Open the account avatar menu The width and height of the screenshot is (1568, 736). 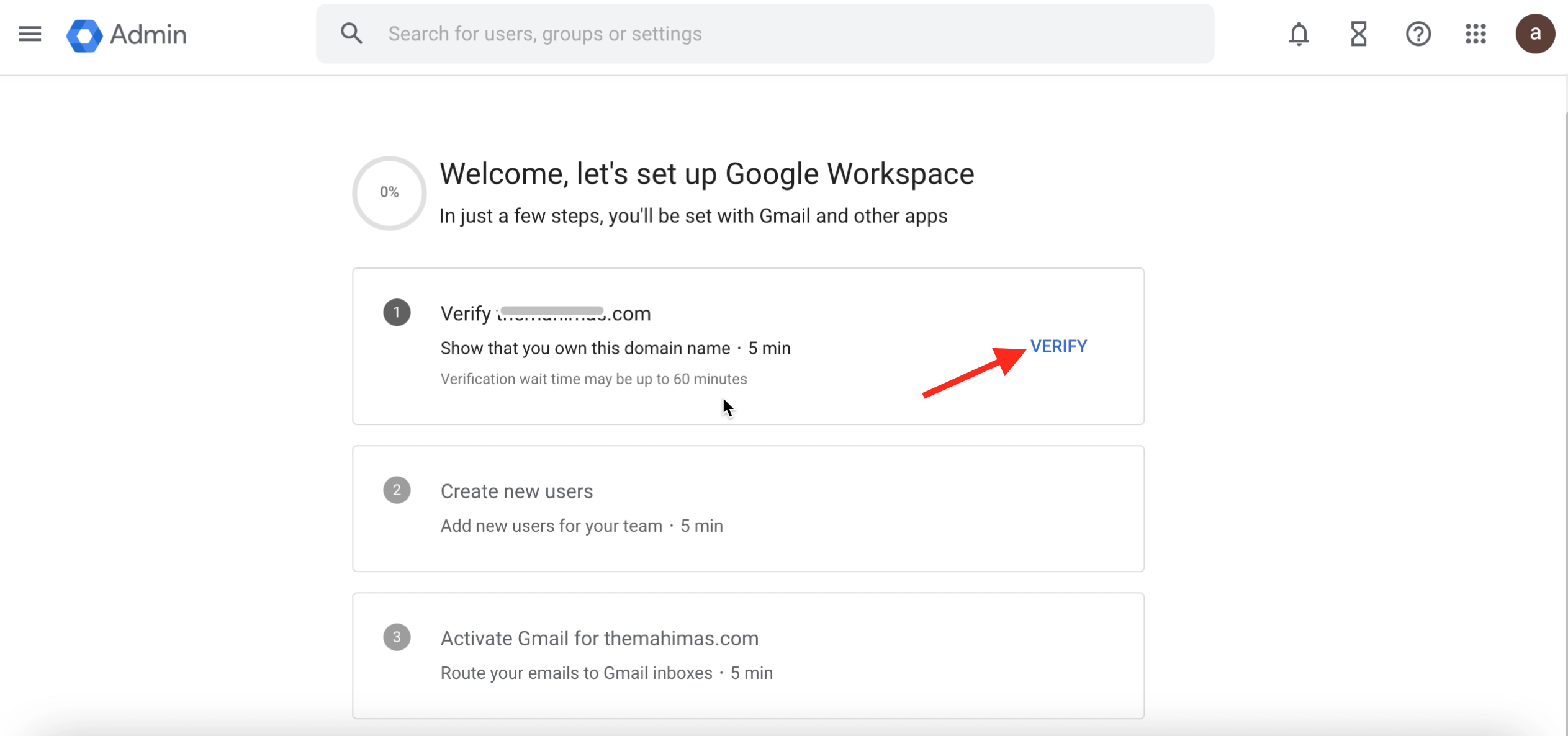tap(1534, 34)
